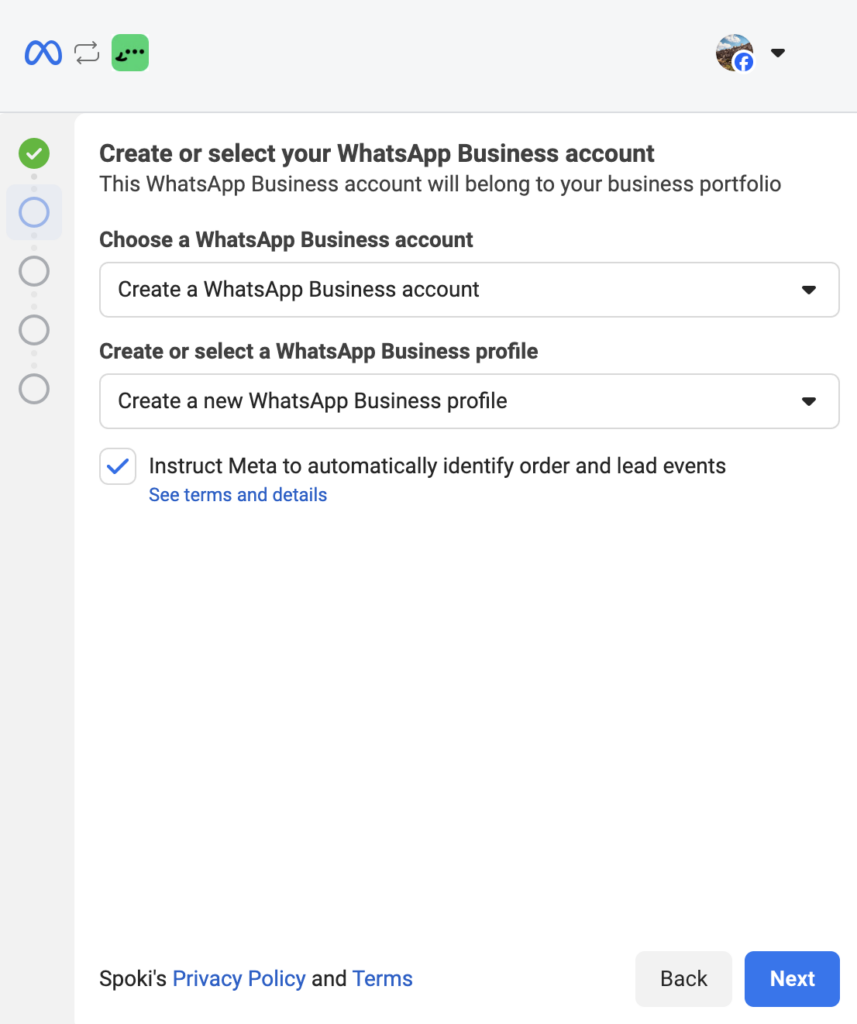This screenshot has width=857, height=1024.
Task: Click the Facebook badge on the avatar
Action: pos(744,63)
